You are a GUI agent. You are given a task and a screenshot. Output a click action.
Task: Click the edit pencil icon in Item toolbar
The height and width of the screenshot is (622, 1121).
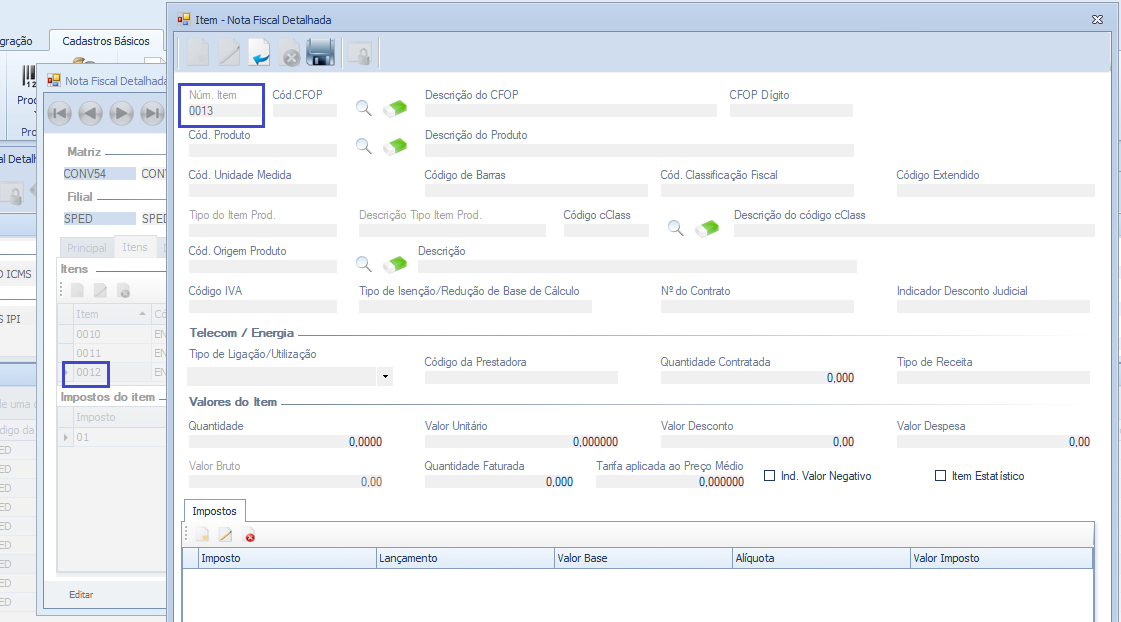229,53
